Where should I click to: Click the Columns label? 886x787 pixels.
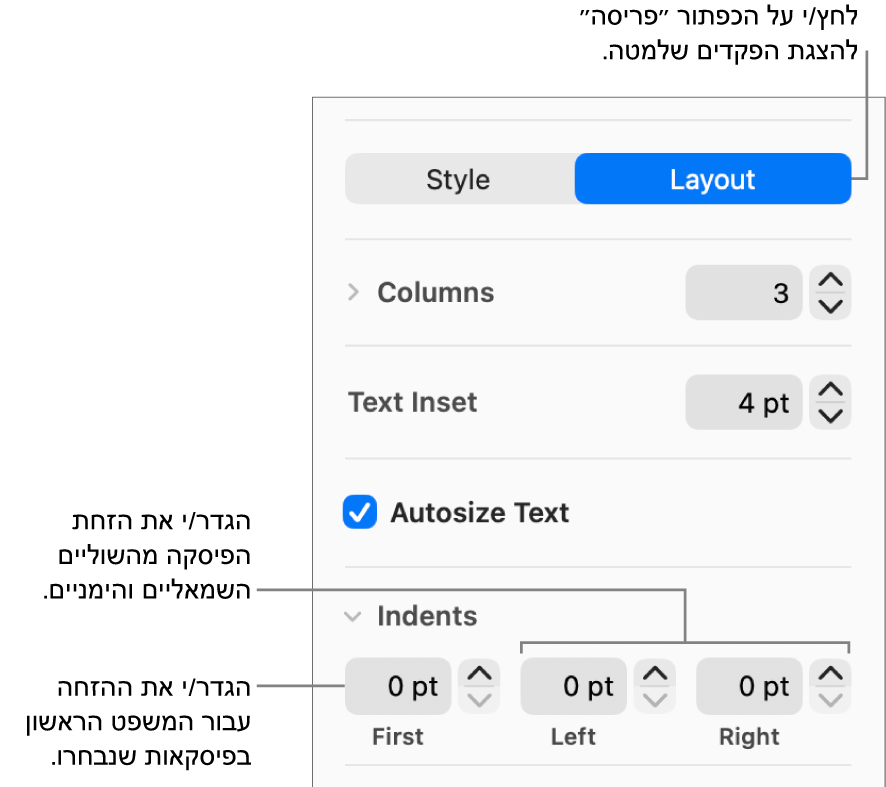(x=435, y=292)
